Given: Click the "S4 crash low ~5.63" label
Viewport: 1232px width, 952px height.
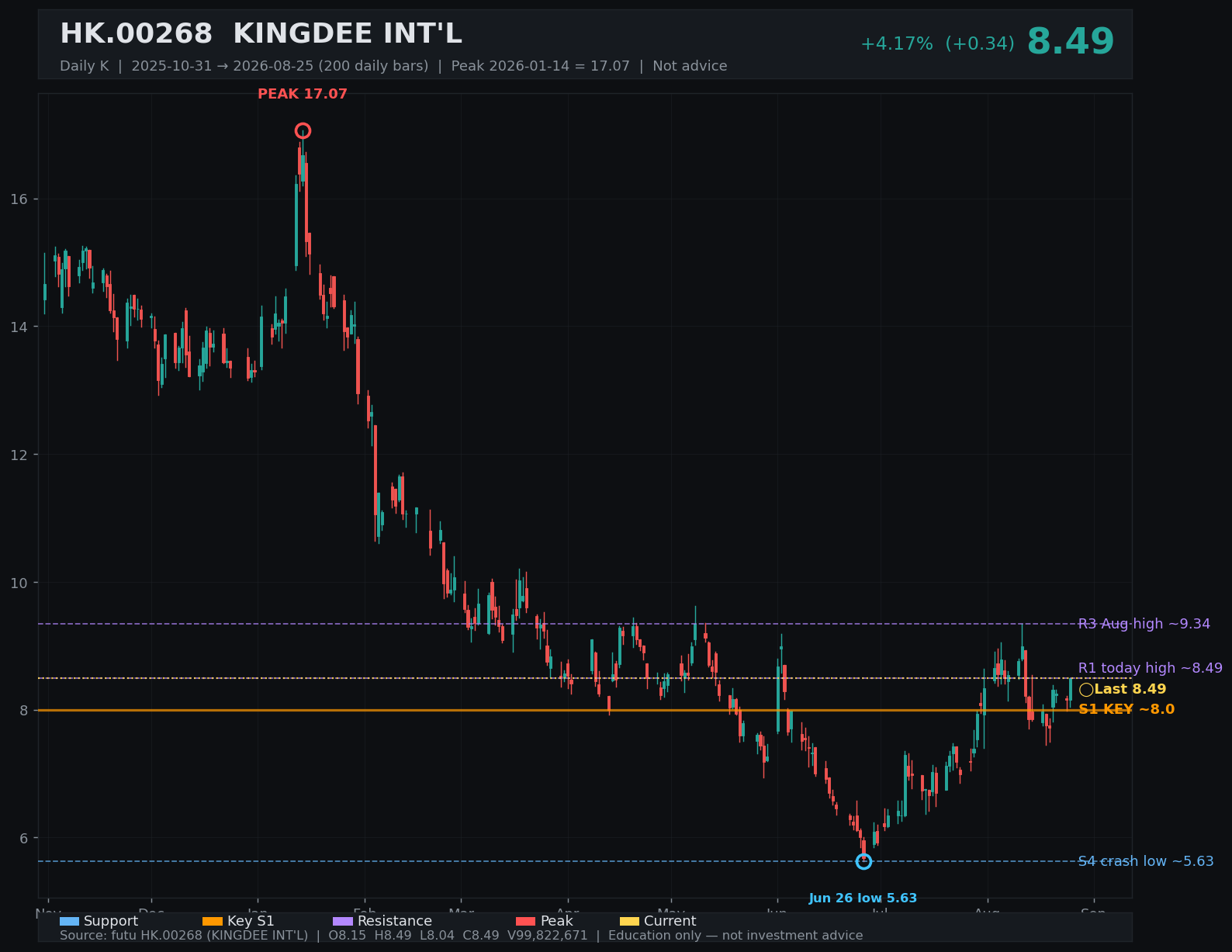Looking at the screenshot, I should pyautogui.click(x=1146, y=861).
